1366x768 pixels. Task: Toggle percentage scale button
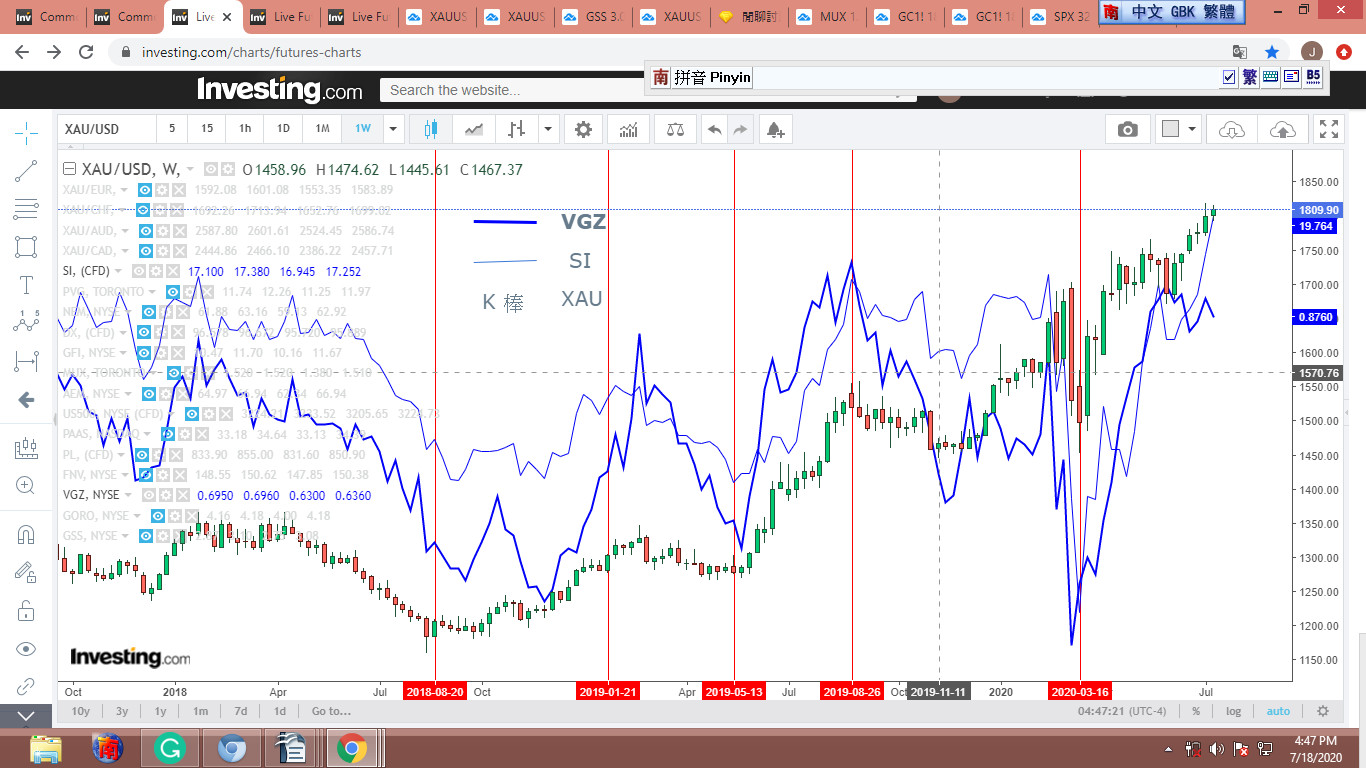[1196, 711]
